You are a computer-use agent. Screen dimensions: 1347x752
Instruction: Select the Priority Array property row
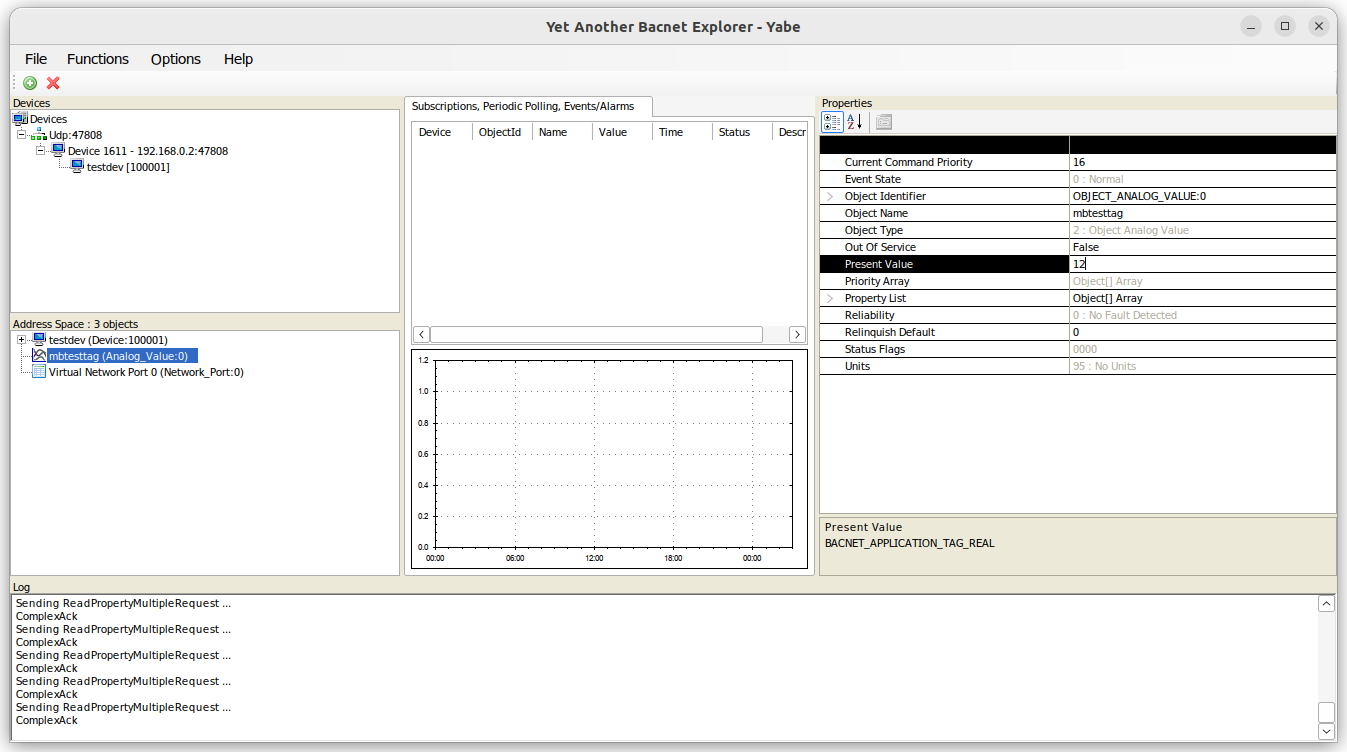[1078, 281]
